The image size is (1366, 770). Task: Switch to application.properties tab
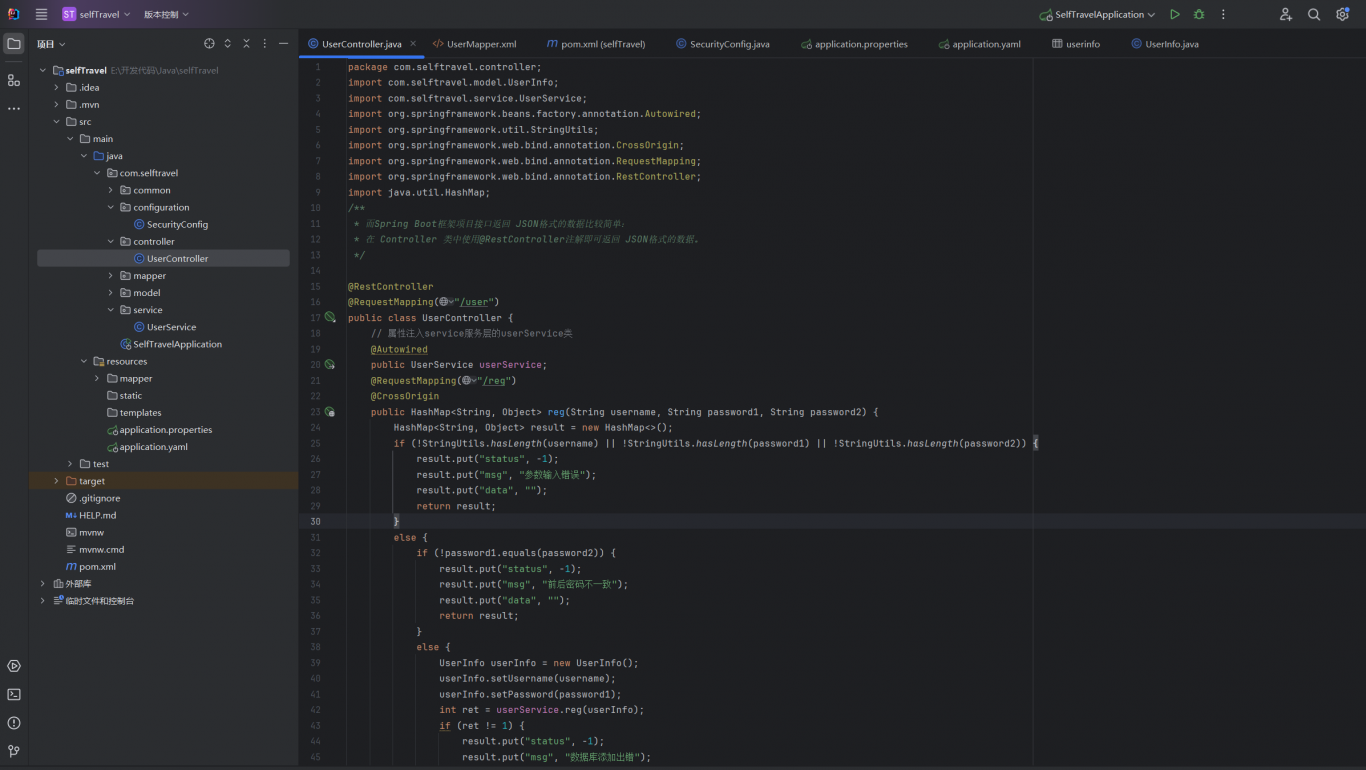click(854, 44)
